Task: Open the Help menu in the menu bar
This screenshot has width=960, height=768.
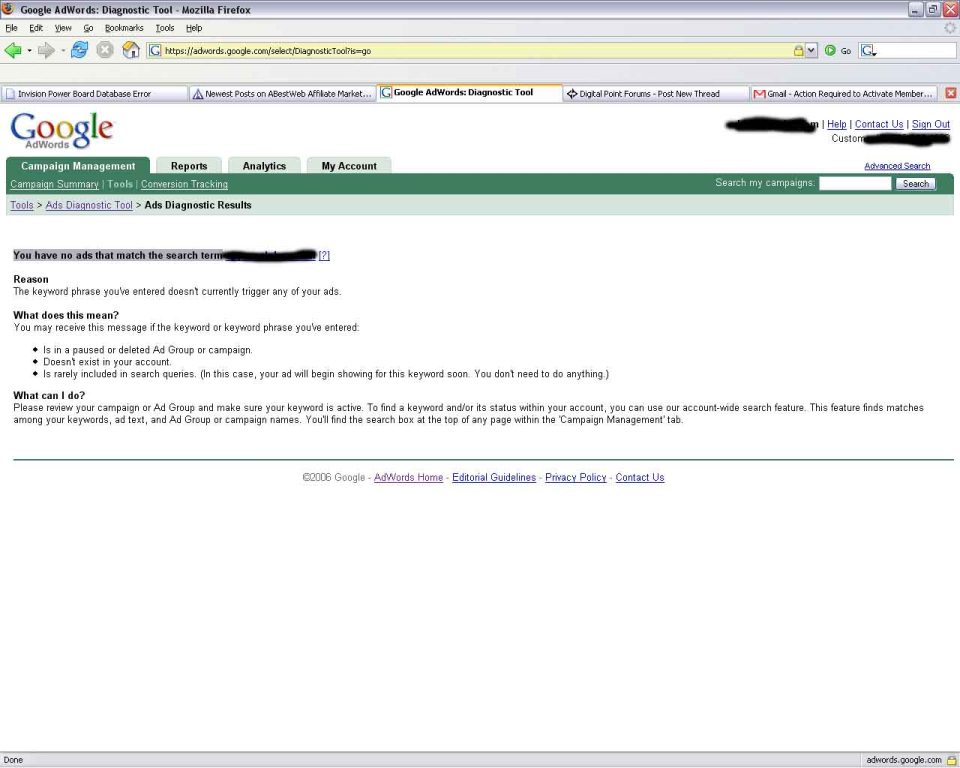Action: click(194, 28)
